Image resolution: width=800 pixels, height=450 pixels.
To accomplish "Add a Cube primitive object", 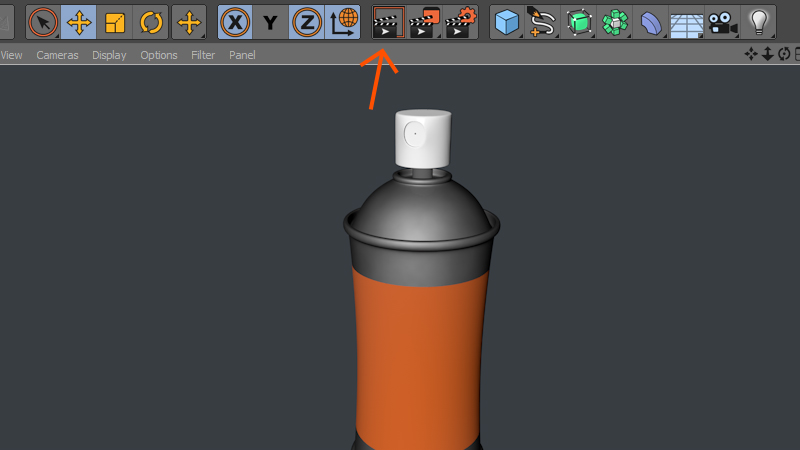I will [x=507, y=21].
